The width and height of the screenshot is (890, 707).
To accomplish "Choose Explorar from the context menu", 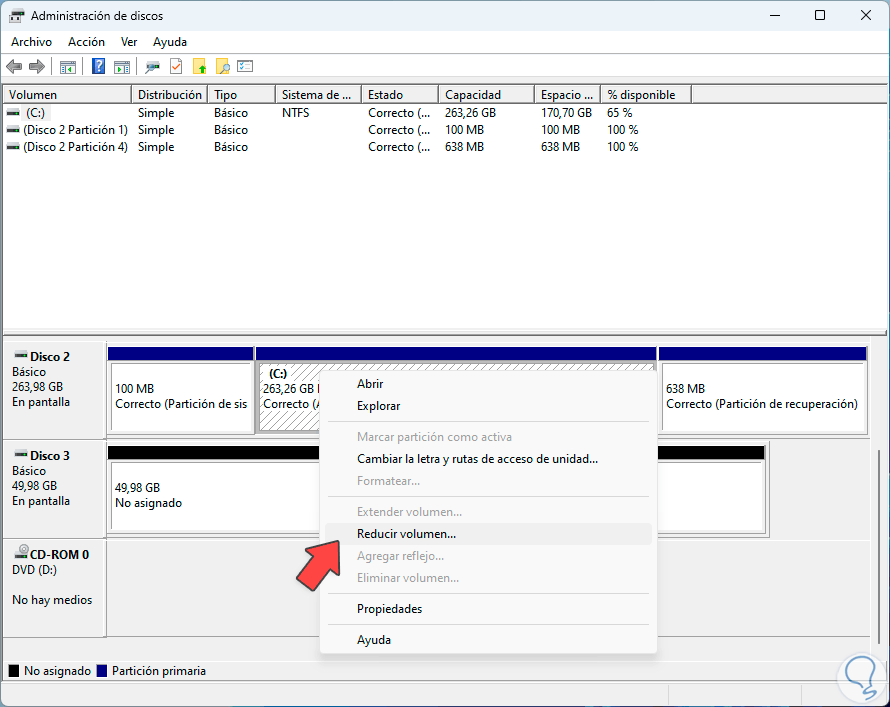I will click(x=488, y=406).
